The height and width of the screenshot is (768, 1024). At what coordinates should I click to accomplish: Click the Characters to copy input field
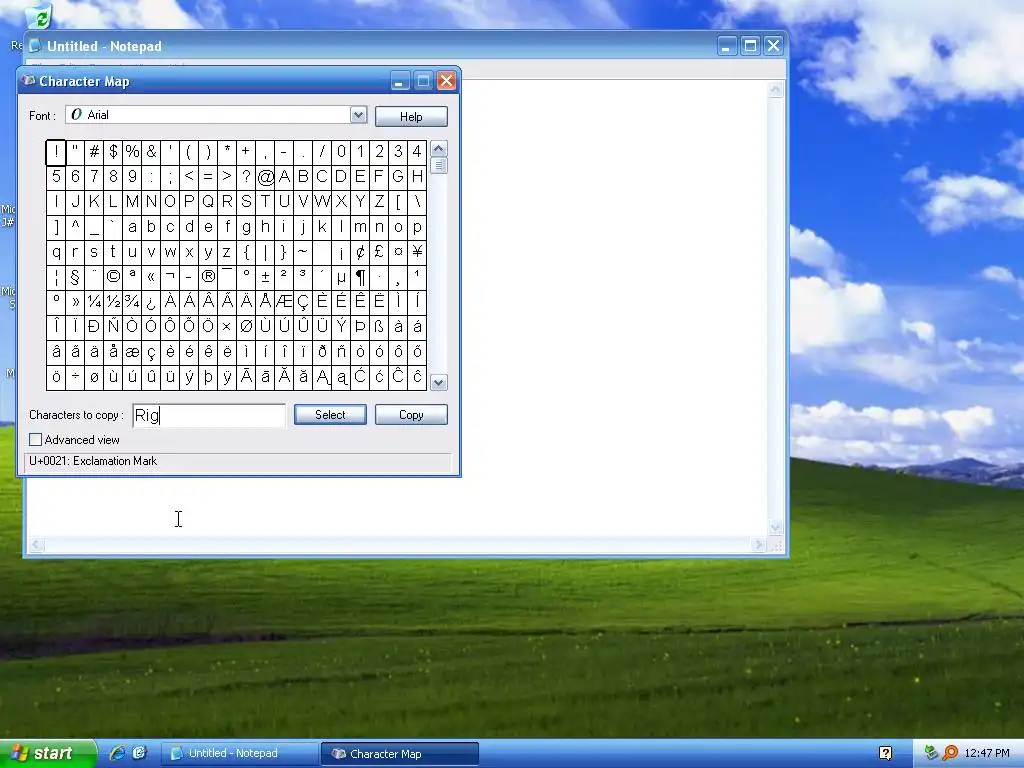pyautogui.click(x=209, y=415)
